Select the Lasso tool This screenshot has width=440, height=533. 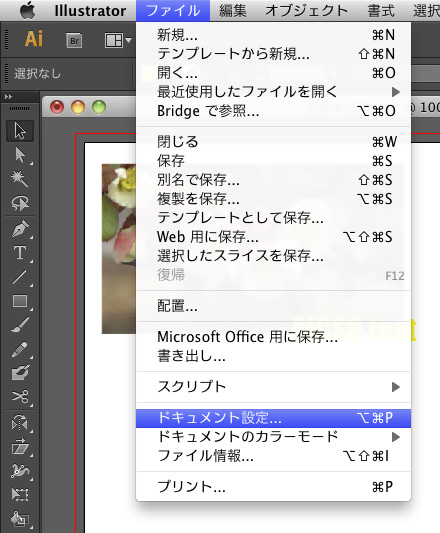pyautogui.click(x=20, y=203)
